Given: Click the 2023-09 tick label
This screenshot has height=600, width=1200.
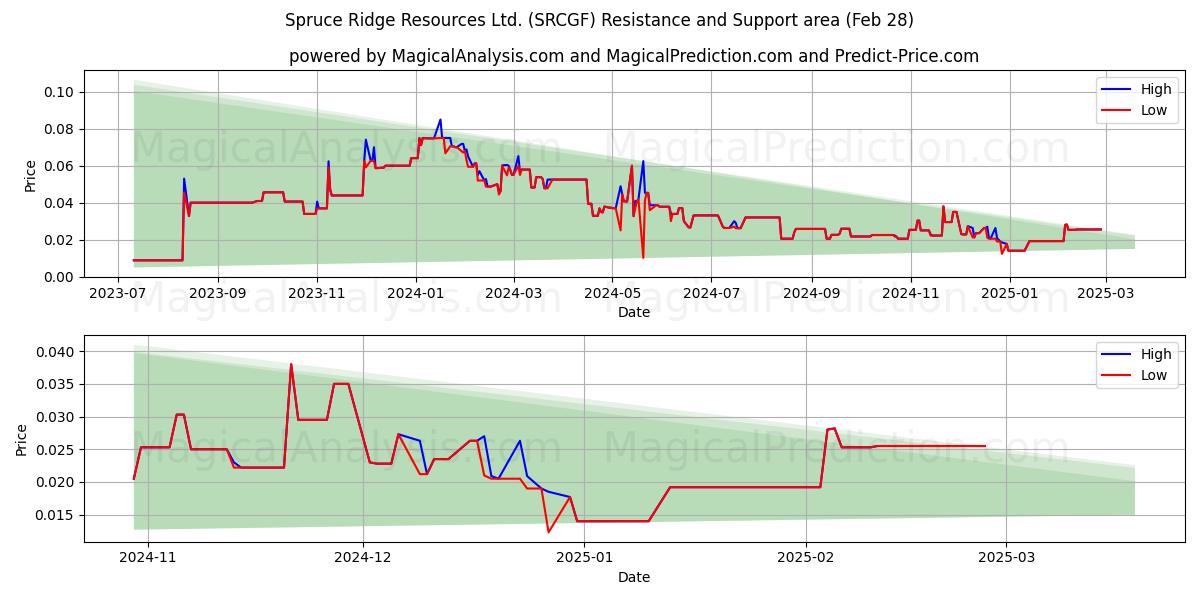Looking at the screenshot, I should (218, 294).
